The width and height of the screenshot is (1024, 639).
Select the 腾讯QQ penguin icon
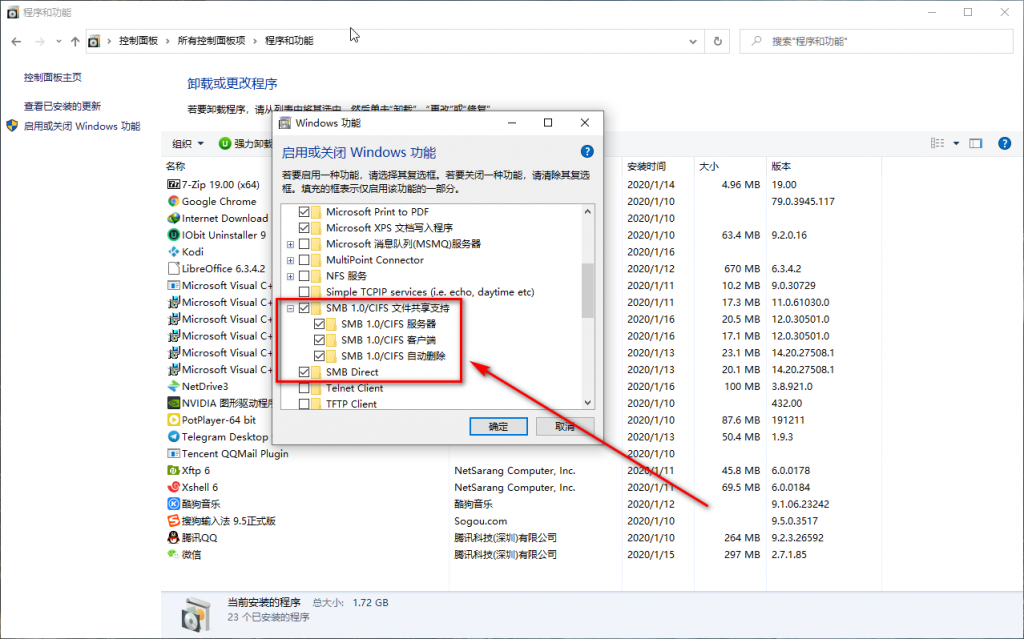point(173,538)
